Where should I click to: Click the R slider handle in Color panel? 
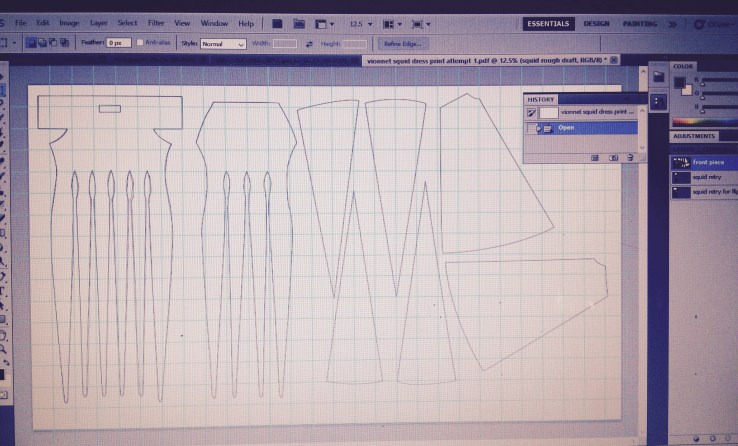703,83
